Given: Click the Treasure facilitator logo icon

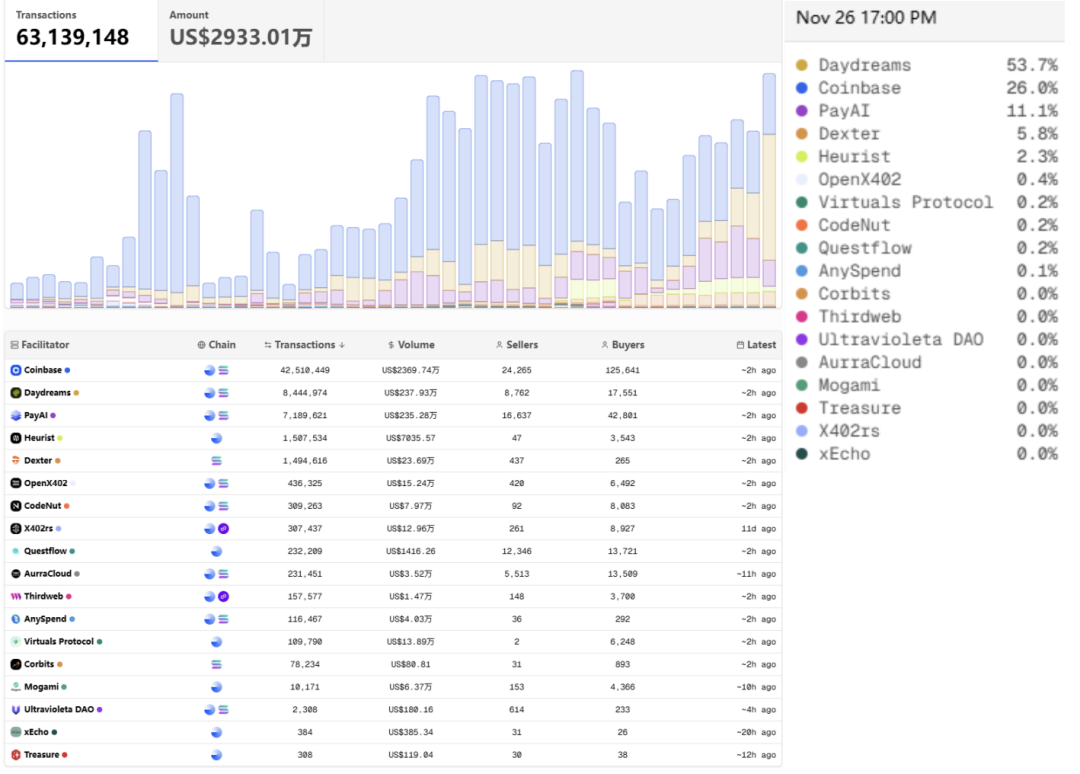Looking at the screenshot, I should pos(16,755).
